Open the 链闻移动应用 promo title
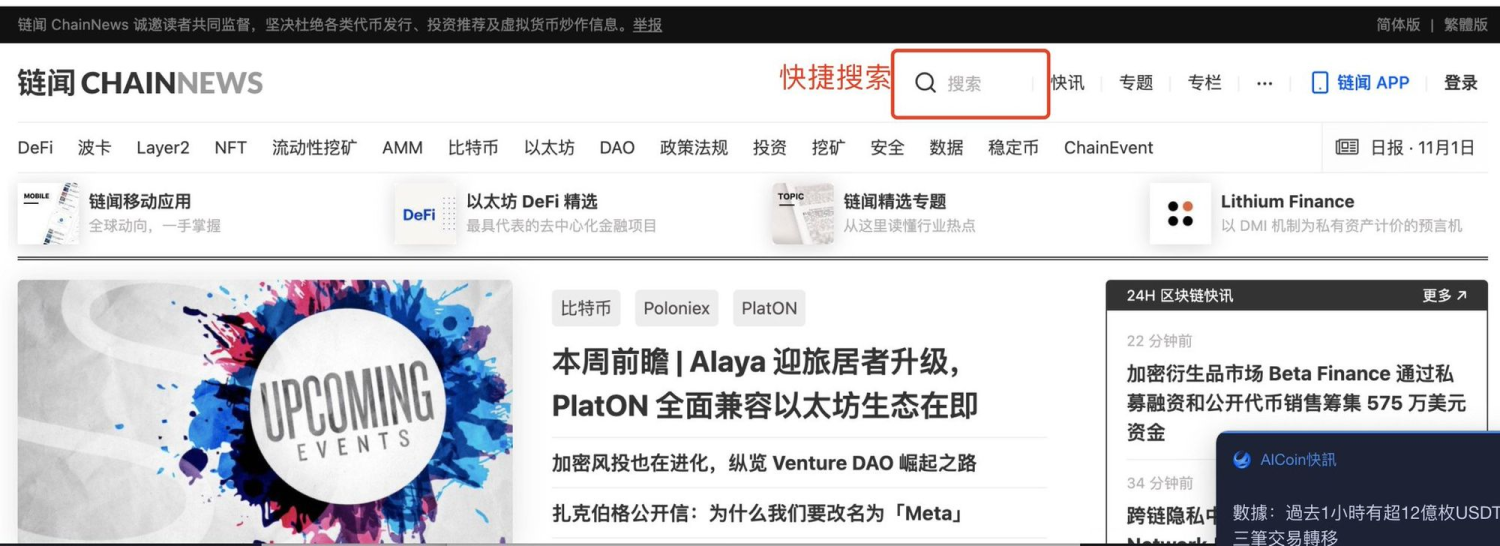This screenshot has height=546, width=1500. tap(140, 202)
